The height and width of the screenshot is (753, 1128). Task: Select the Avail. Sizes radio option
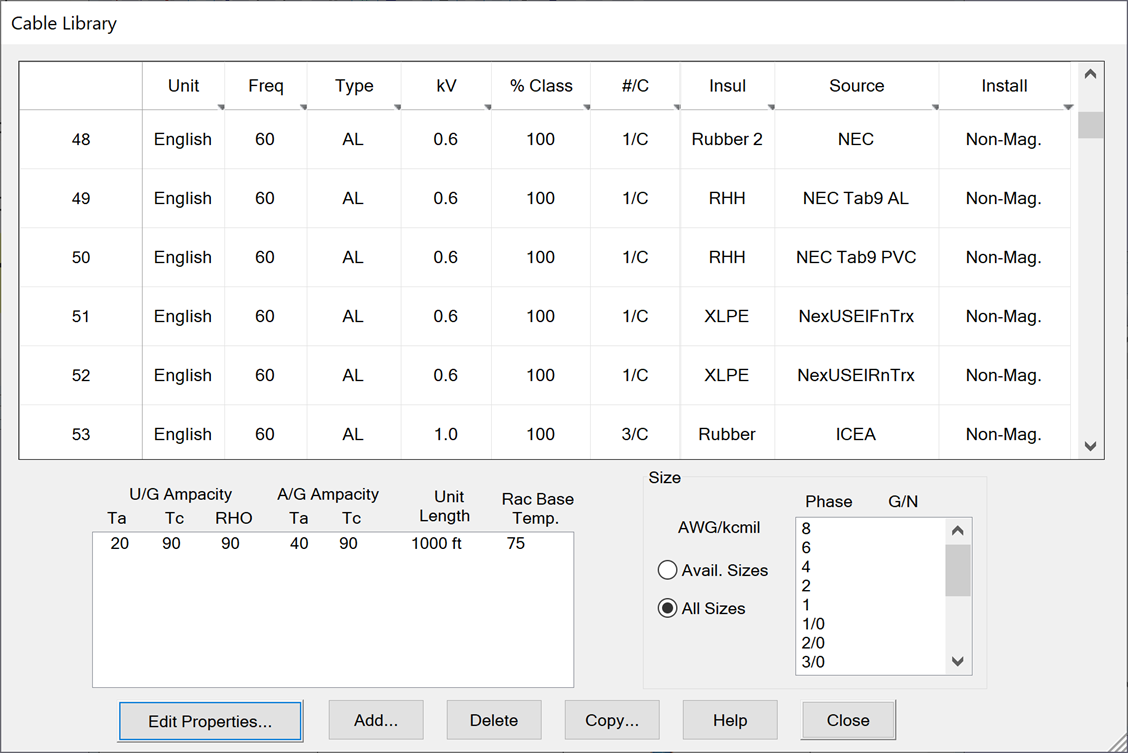point(667,570)
